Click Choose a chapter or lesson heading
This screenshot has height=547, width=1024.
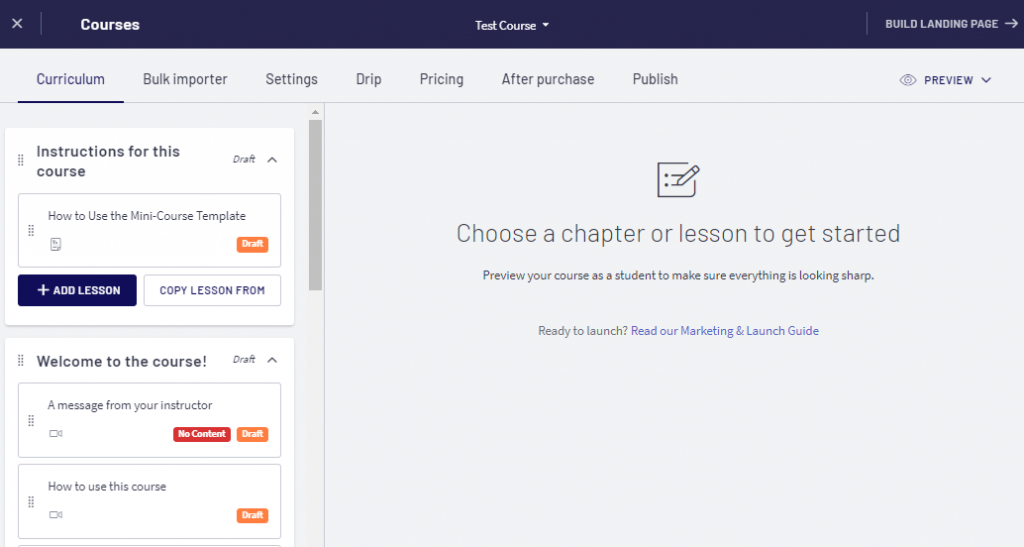(678, 234)
